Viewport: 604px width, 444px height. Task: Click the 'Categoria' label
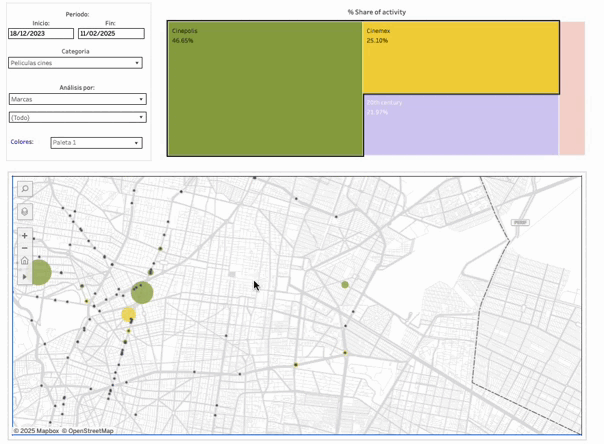click(x=75, y=51)
